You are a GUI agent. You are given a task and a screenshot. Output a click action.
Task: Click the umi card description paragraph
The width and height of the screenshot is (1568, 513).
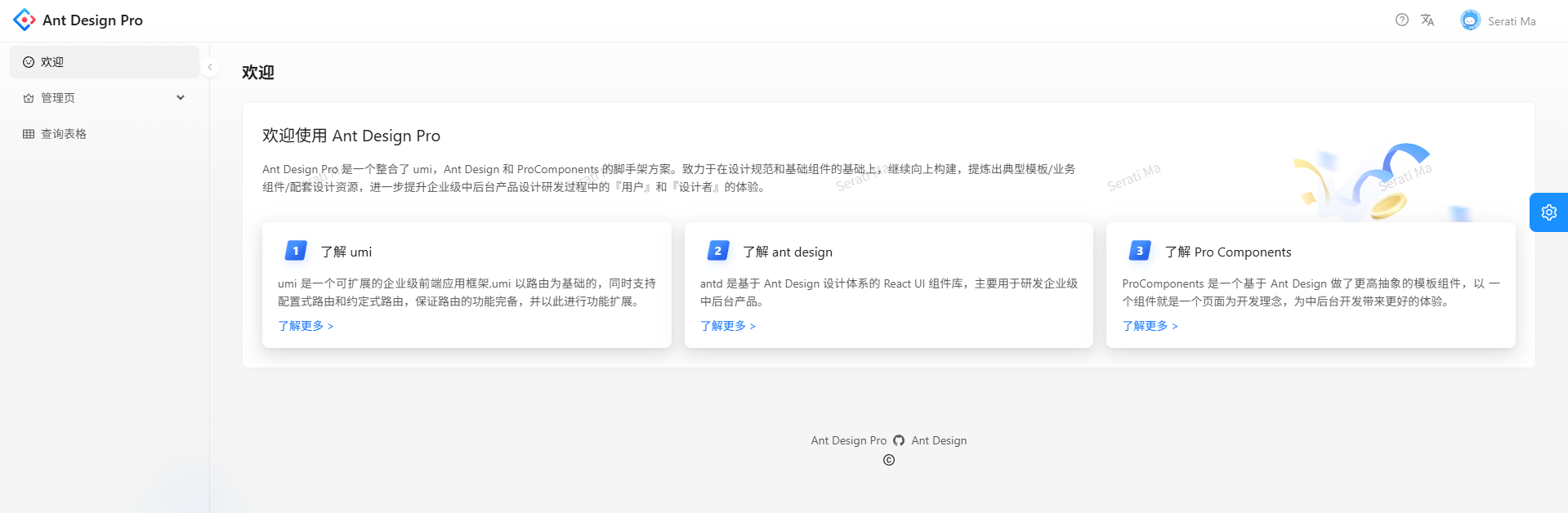point(467,292)
